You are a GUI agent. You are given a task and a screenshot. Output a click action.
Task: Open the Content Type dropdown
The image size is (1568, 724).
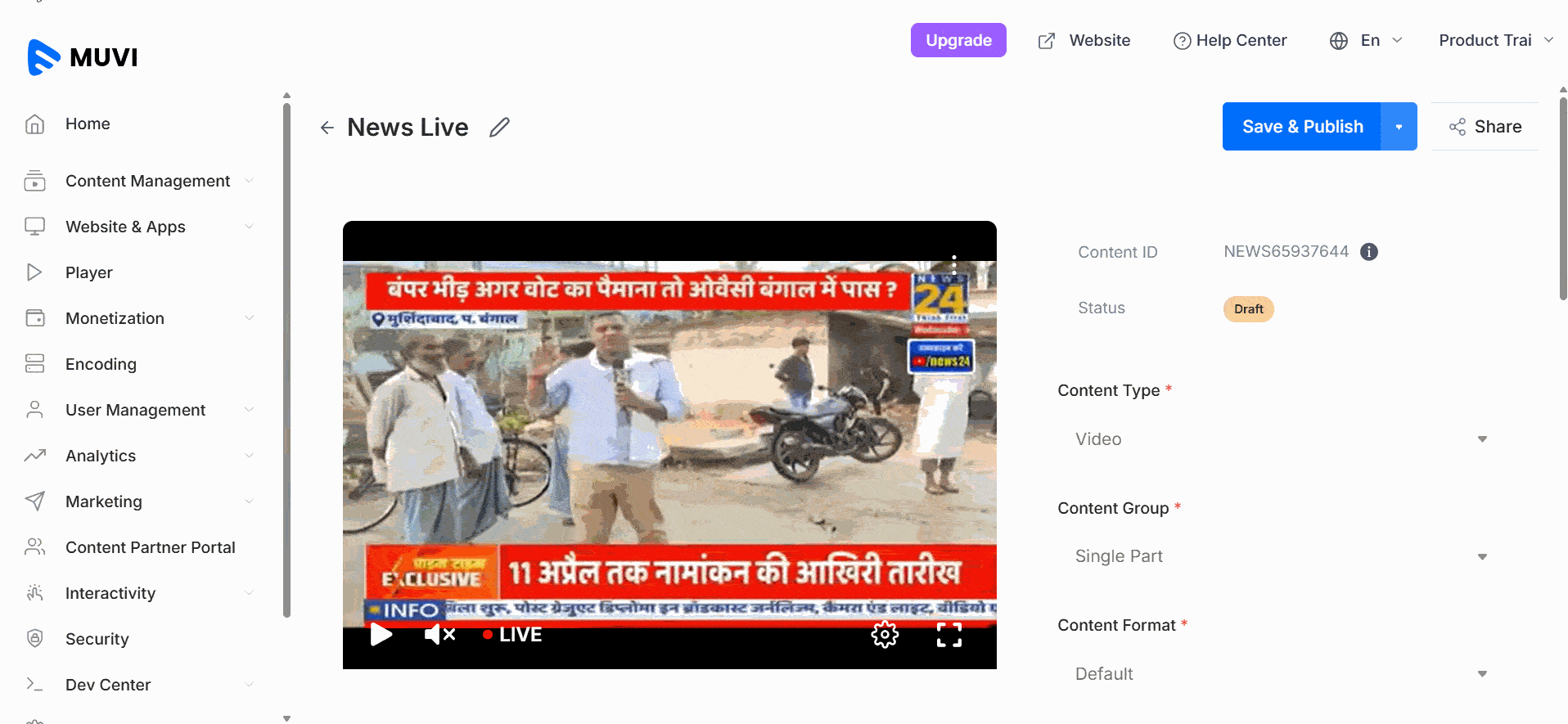[x=1280, y=439]
